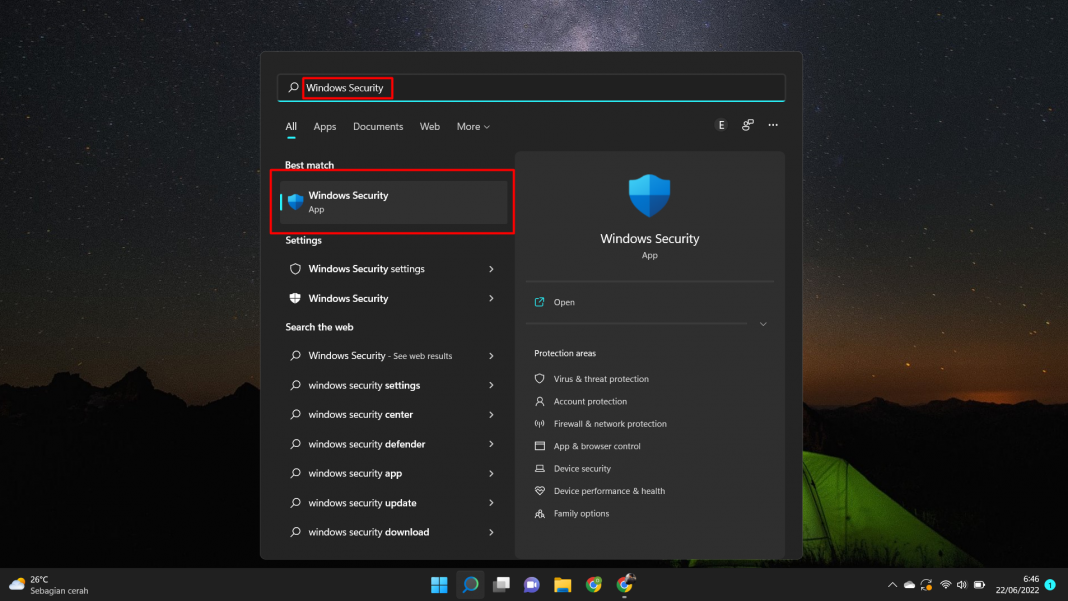Show hidden system tray icons
The height and width of the screenshot is (601, 1068).
click(892, 585)
